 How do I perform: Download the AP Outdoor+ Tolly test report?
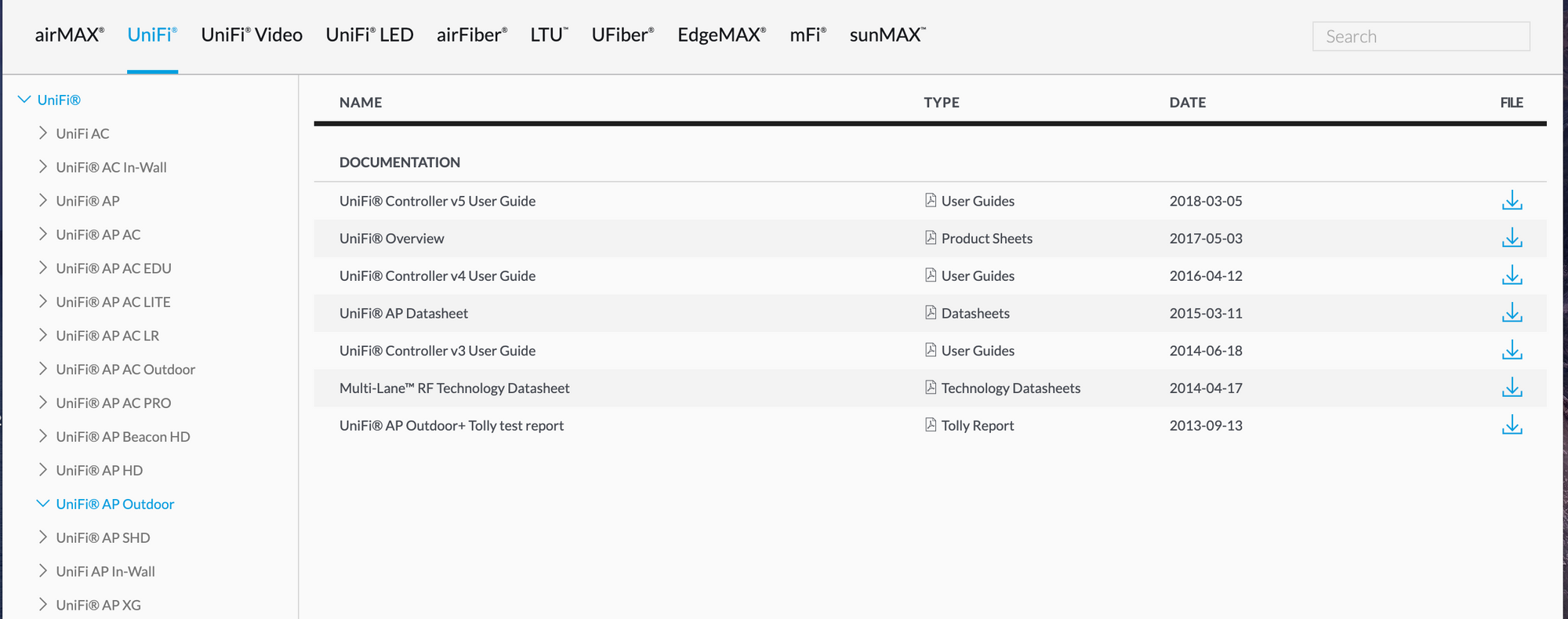(1512, 426)
